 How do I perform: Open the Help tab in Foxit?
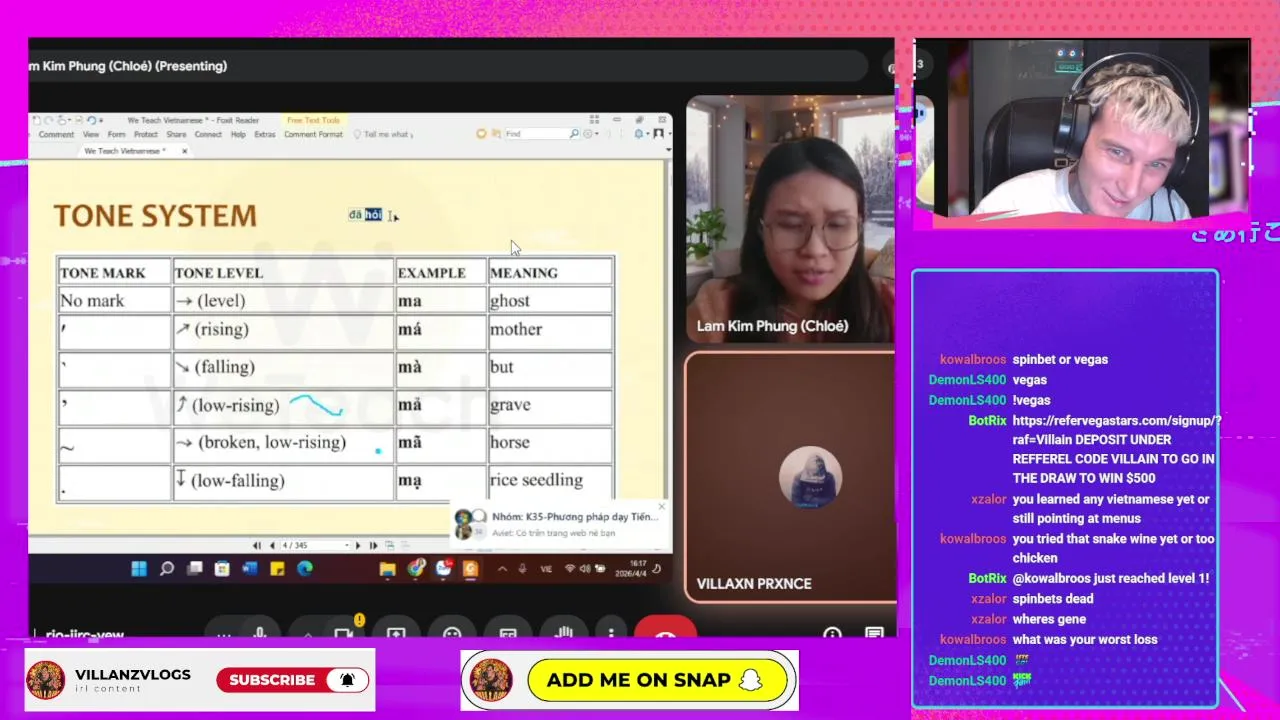click(238, 134)
